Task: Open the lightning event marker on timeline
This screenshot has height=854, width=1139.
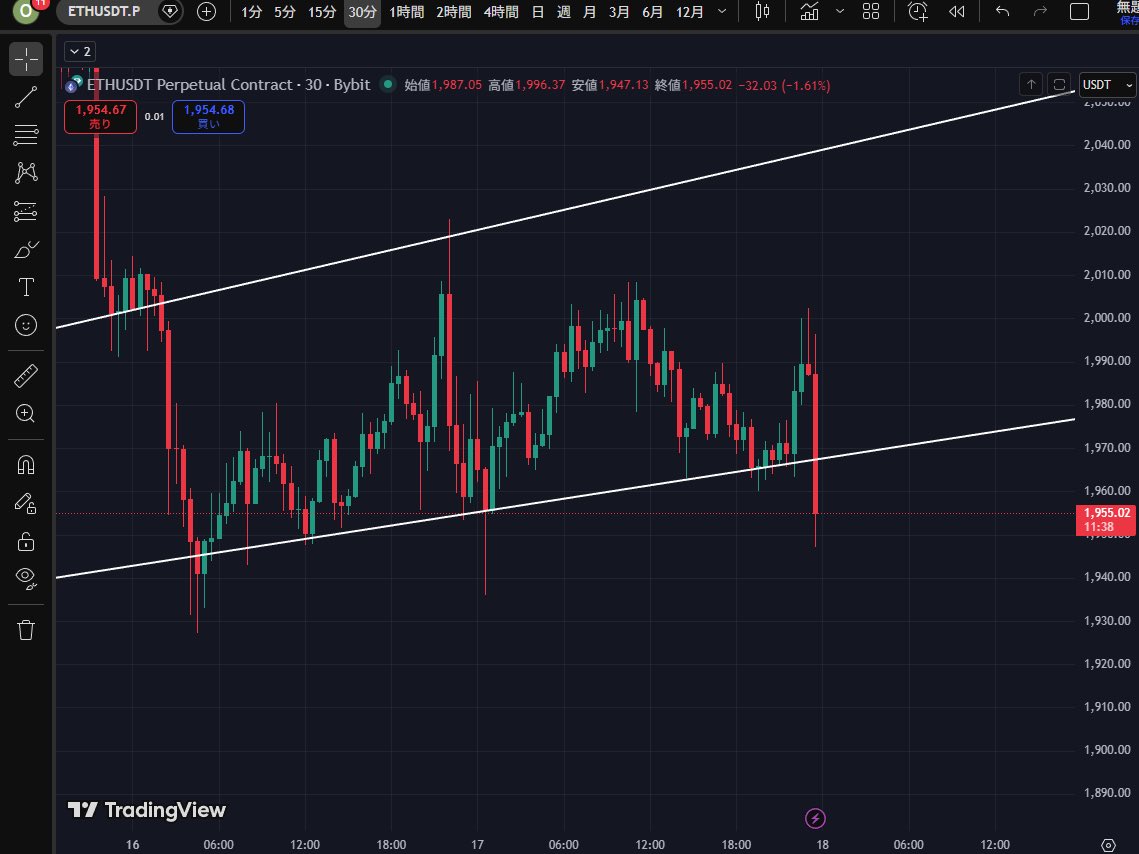Action: point(815,818)
